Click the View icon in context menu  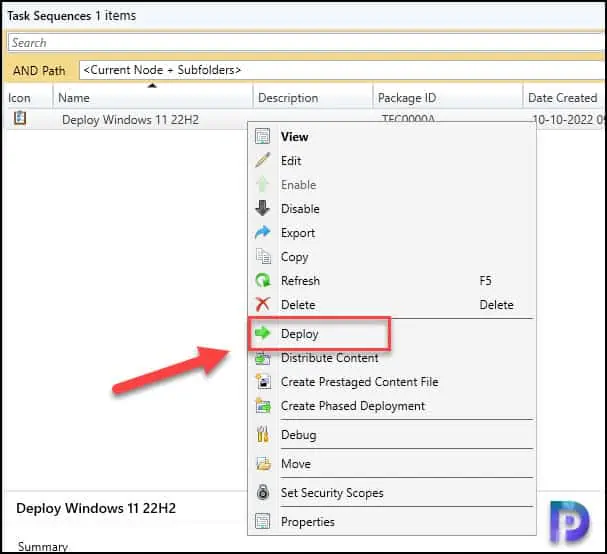pyautogui.click(x=263, y=136)
